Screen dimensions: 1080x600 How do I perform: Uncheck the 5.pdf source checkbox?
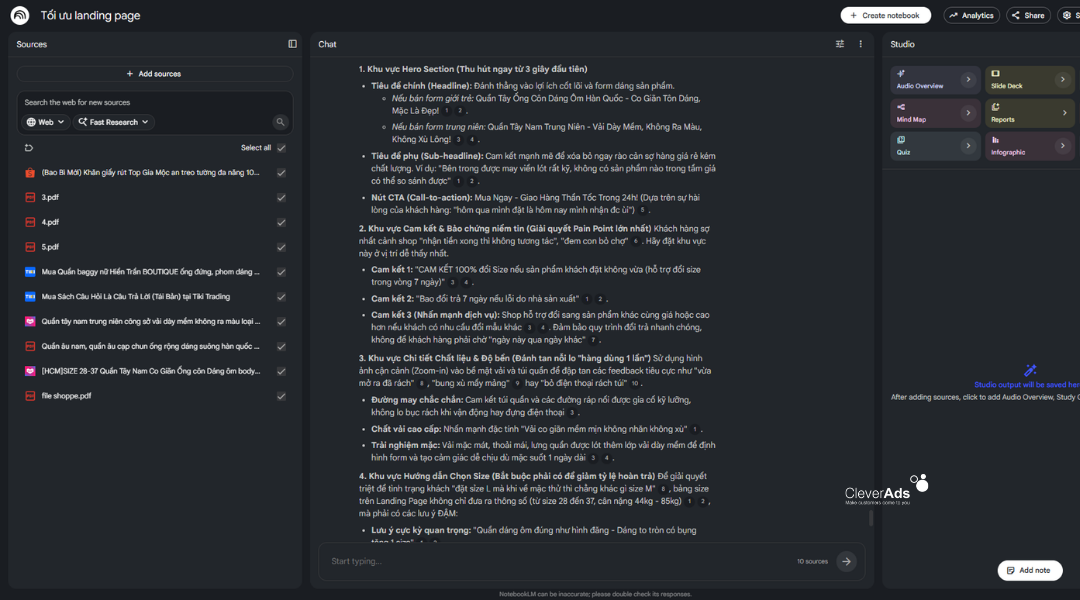pyautogui.click(x=281, y=247)
